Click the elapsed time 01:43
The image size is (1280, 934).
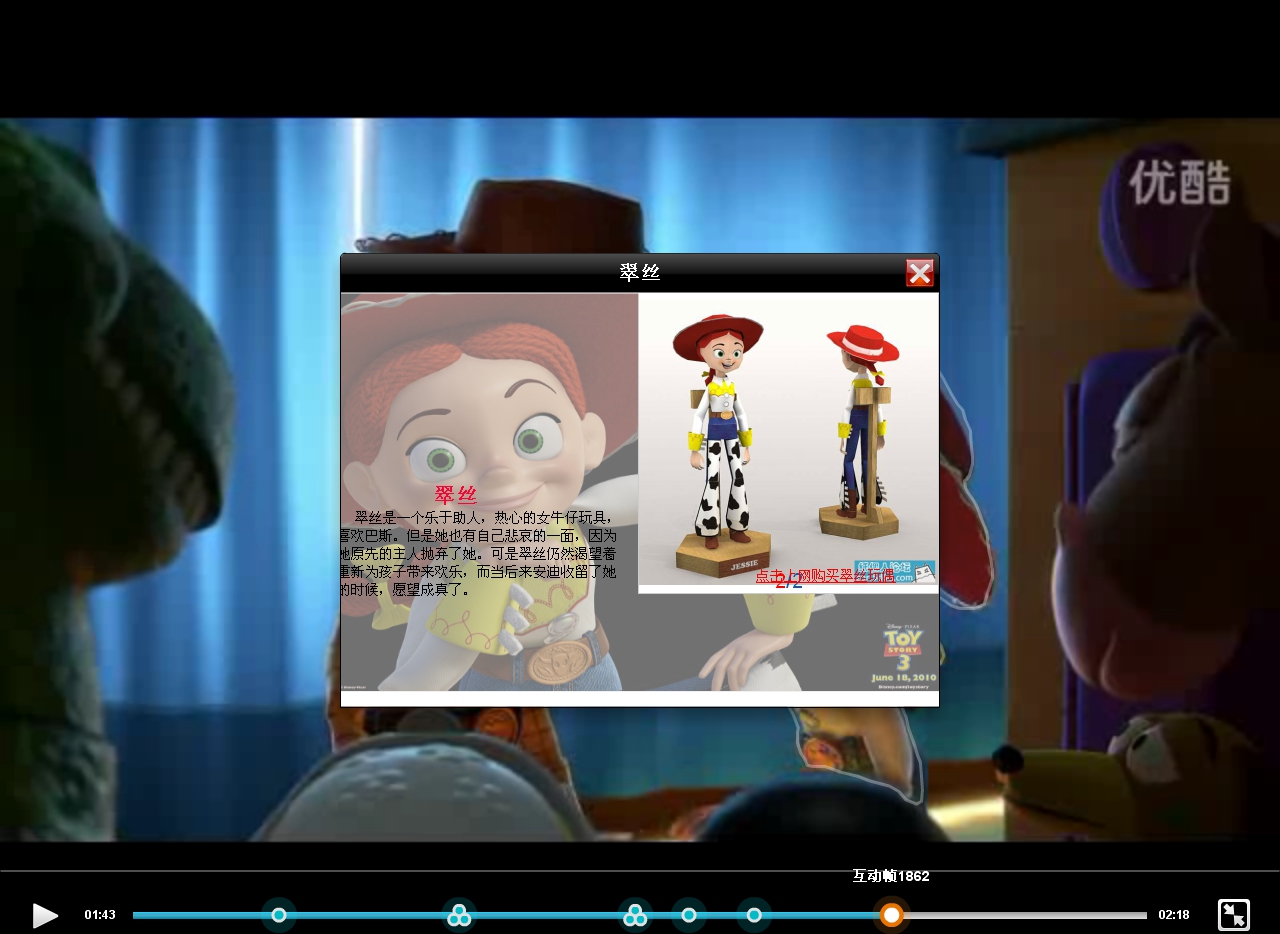coord(100,915)
